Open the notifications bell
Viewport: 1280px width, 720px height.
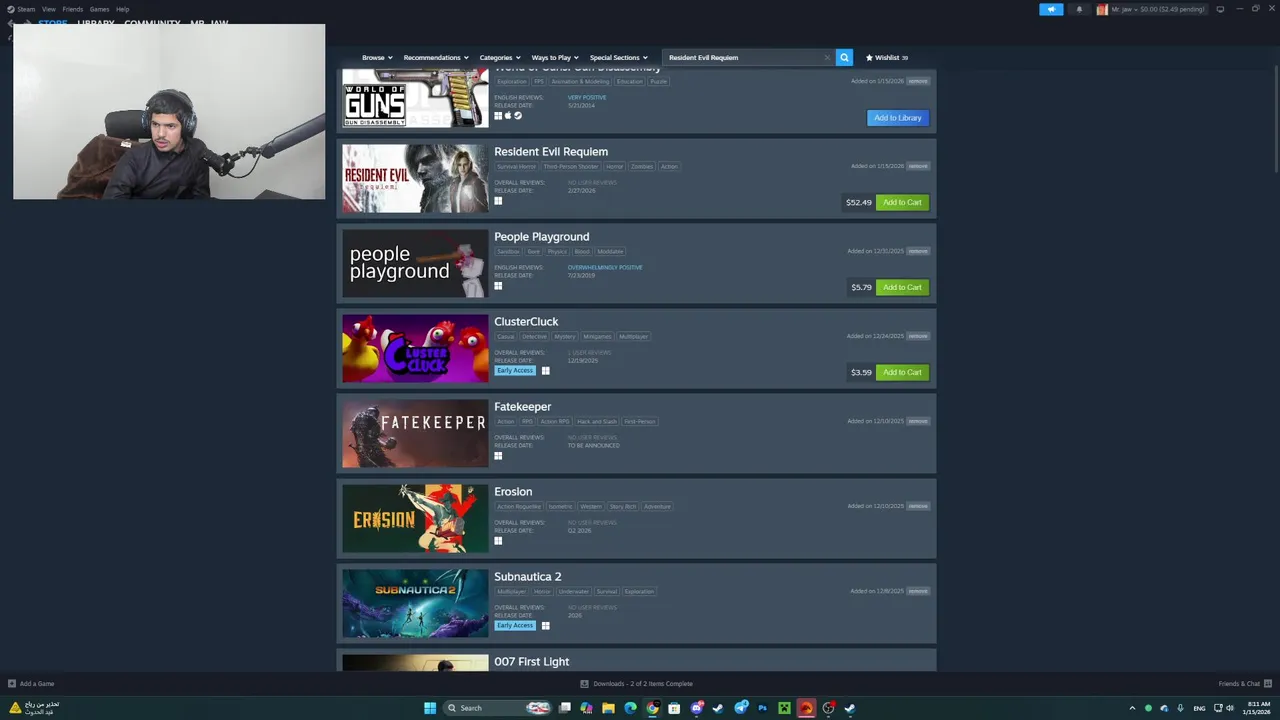pyautogui.click(x=1079, y=9)
